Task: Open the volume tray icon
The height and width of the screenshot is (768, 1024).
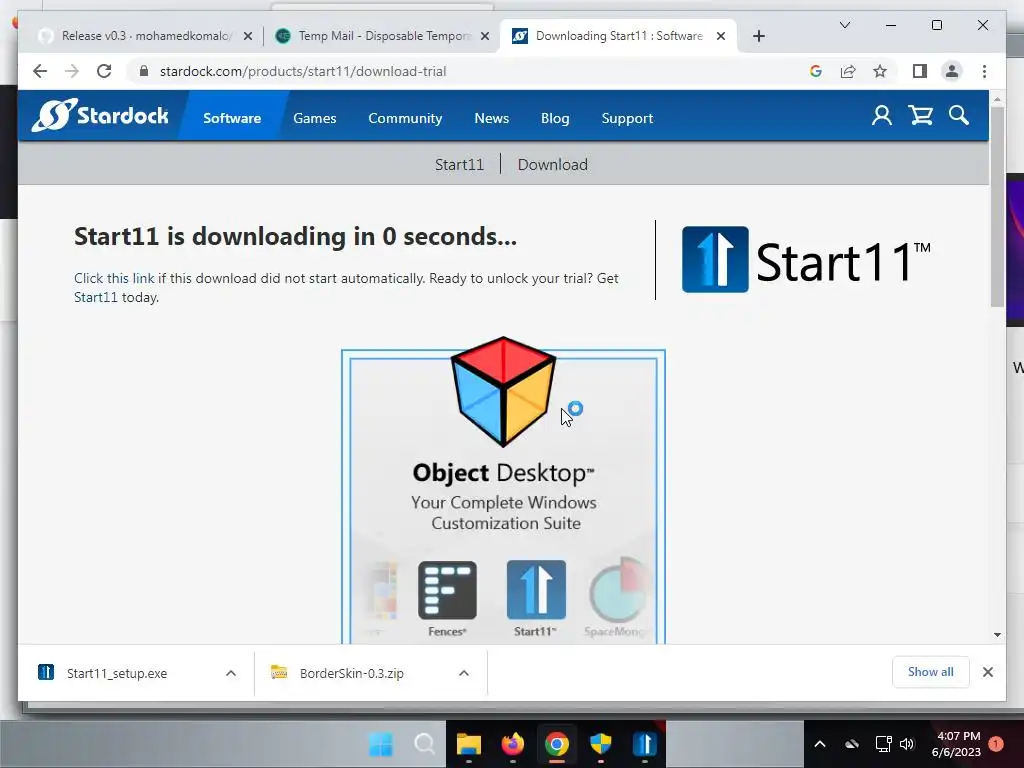Action: (x=907, y=744)
